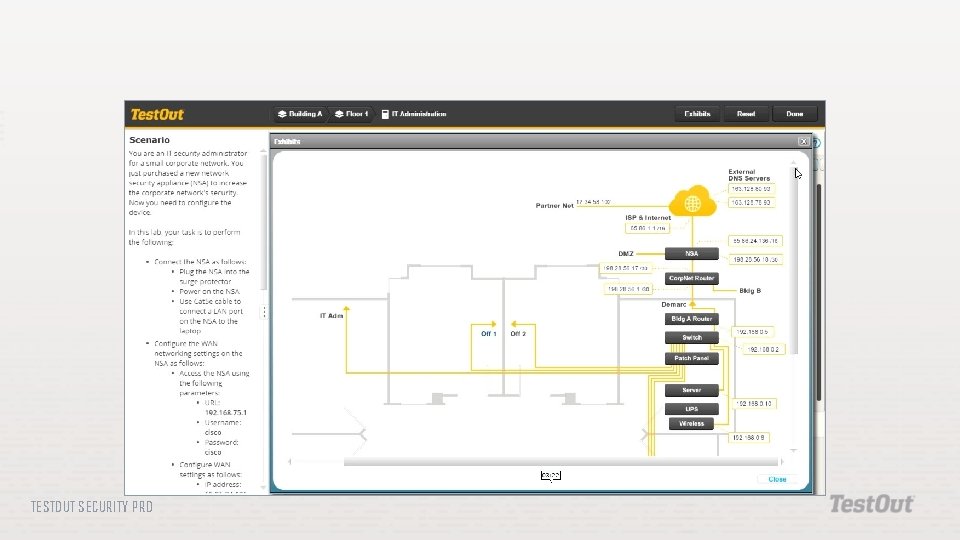Image resolution: width=960 pixels, height=540 pixels.
Task: Click the Close link in the exhibit
Action: pyautogui.click(x=777, y=479)
